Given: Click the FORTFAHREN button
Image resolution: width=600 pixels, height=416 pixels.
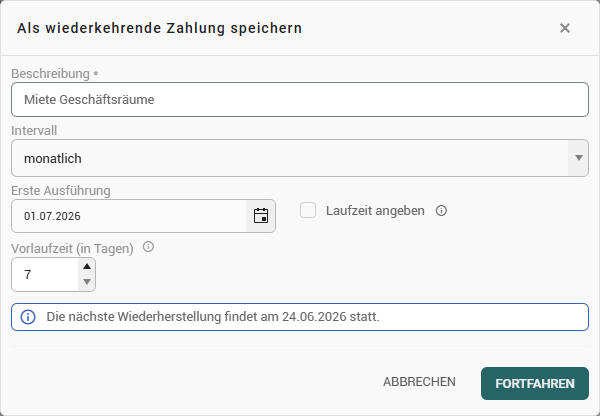Looking at the screenshot, I should 535,383.
